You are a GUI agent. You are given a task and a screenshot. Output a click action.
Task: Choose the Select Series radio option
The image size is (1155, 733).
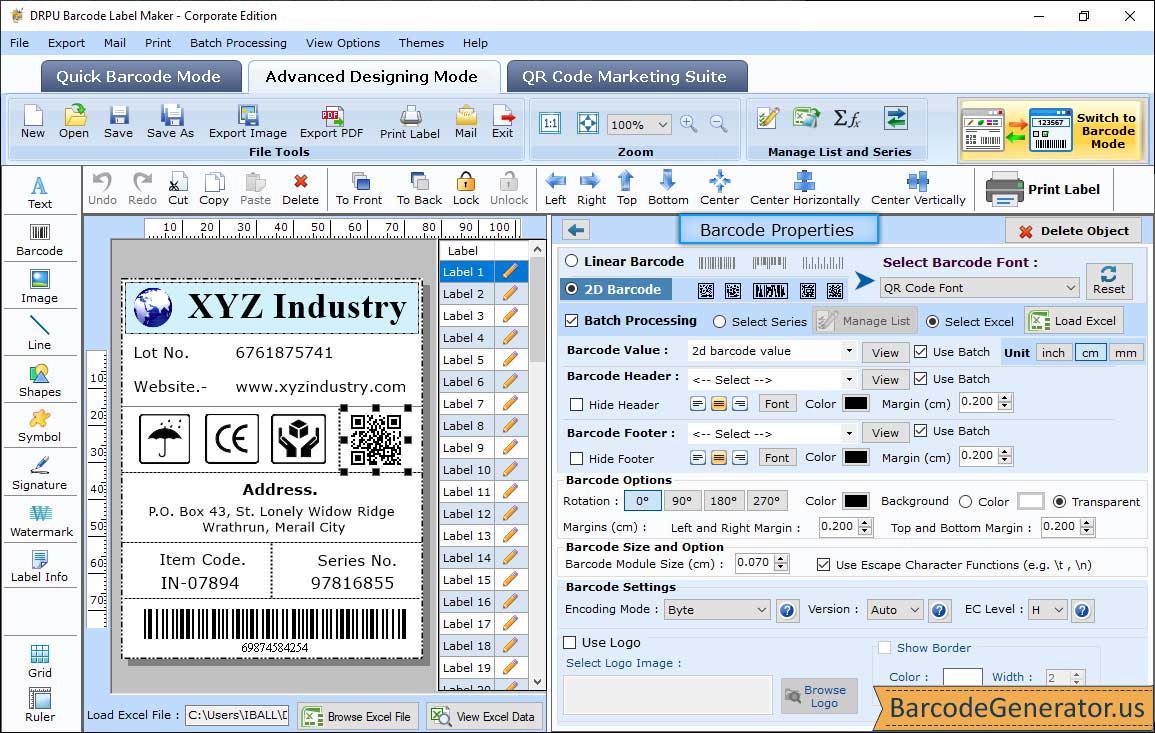pos(720,321)
